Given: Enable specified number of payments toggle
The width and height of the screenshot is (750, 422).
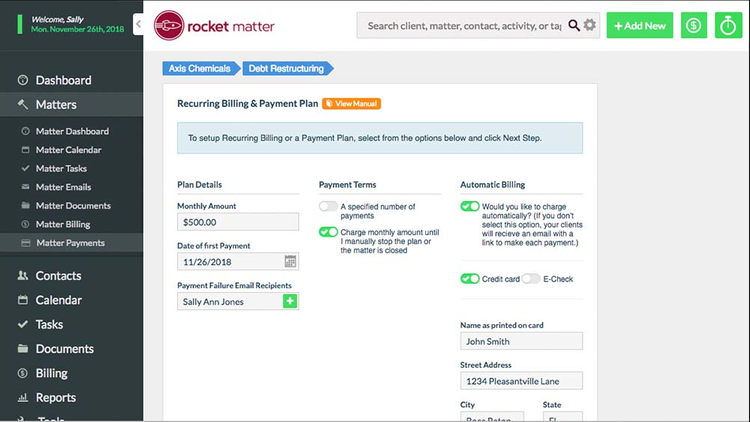Looking at the screenshot, I should (328, 206).
